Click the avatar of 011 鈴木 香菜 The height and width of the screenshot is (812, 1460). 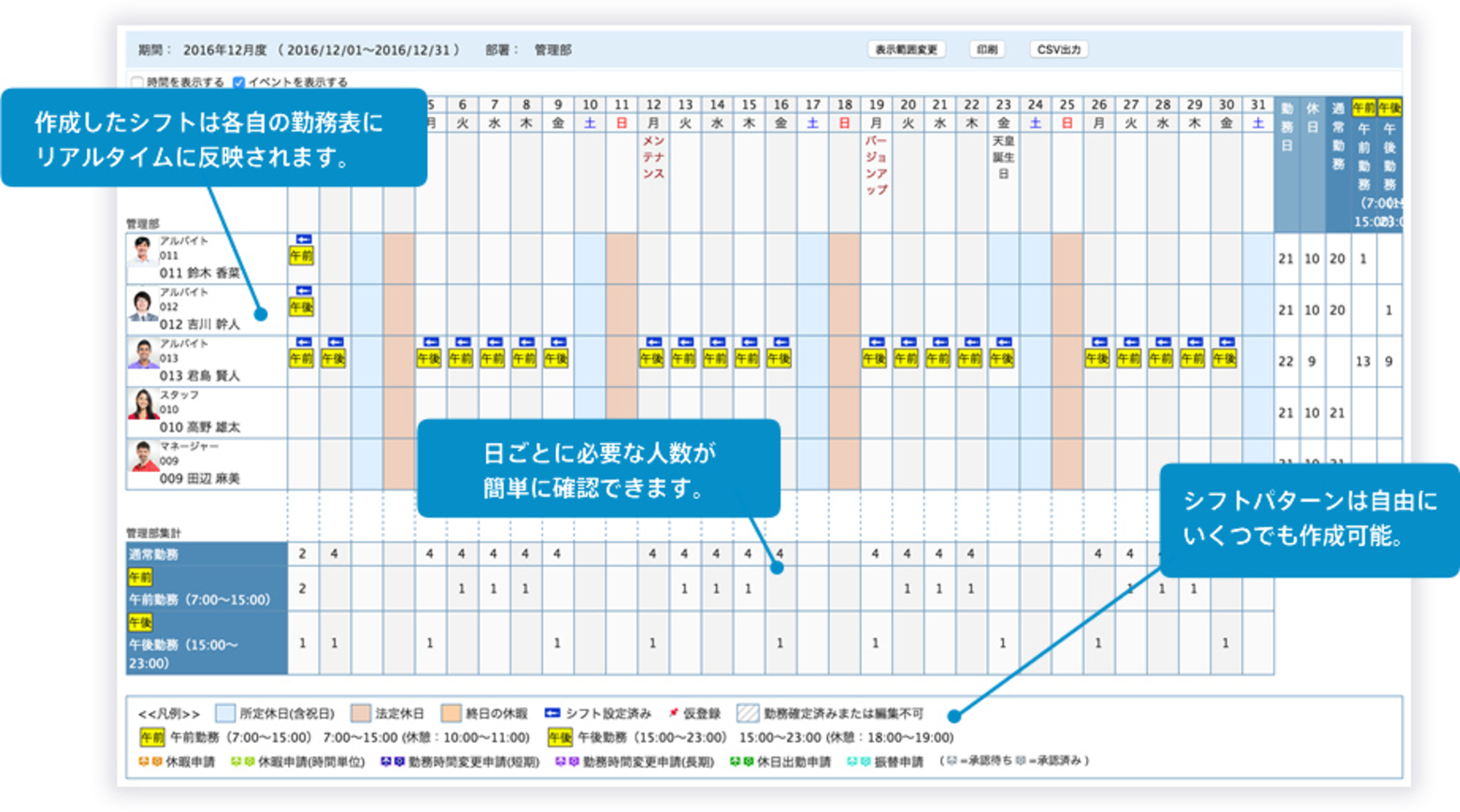coord(142,252)
